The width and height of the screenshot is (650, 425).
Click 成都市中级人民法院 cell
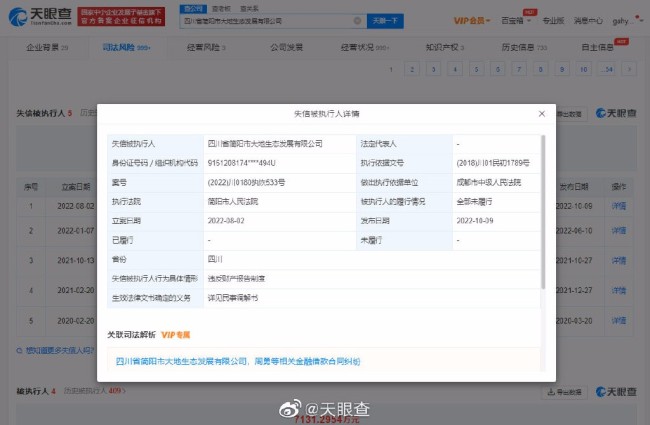pyautogui.click(x=489, y=182)
